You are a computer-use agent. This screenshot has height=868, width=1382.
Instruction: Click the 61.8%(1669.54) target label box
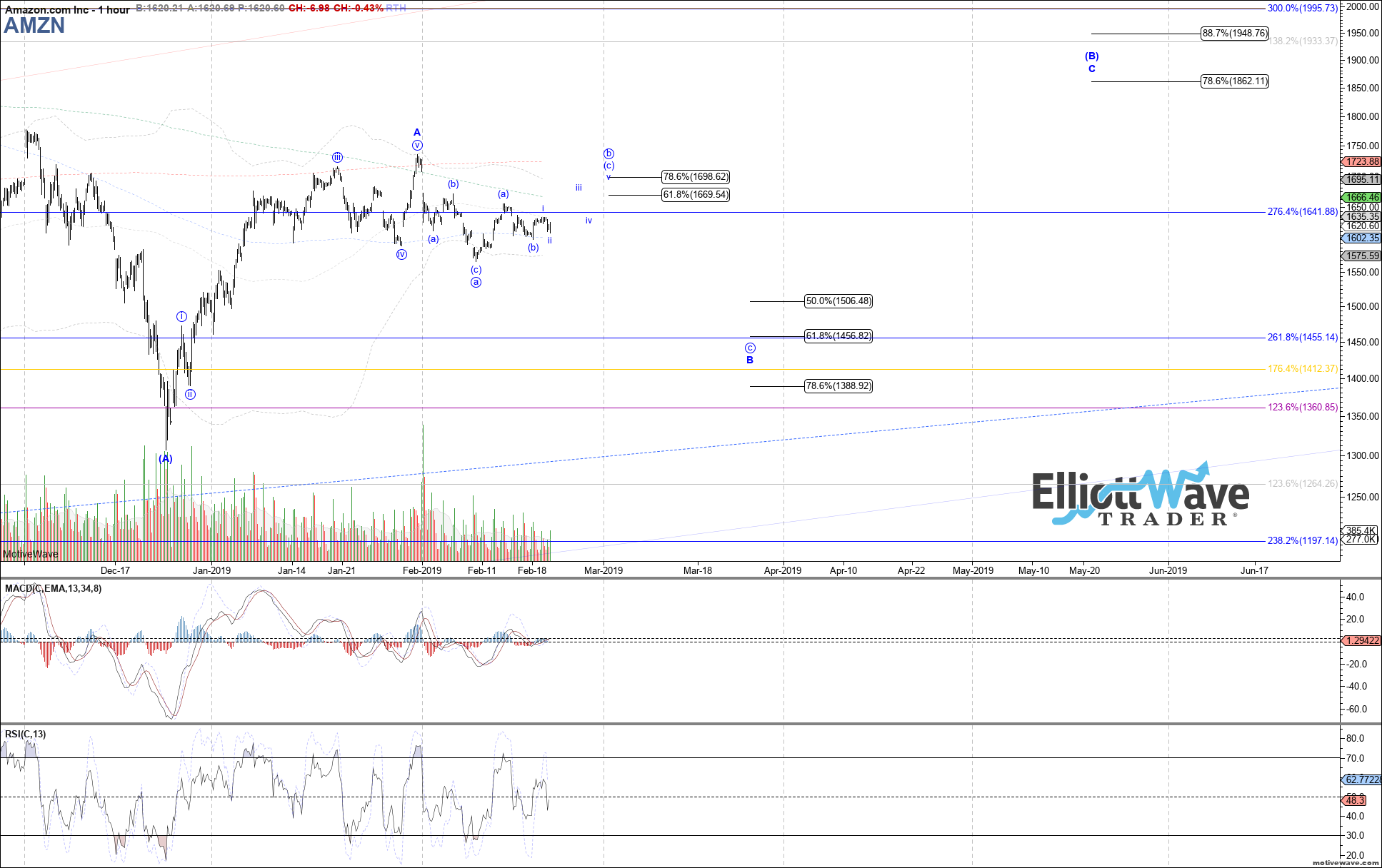(696, 195)
